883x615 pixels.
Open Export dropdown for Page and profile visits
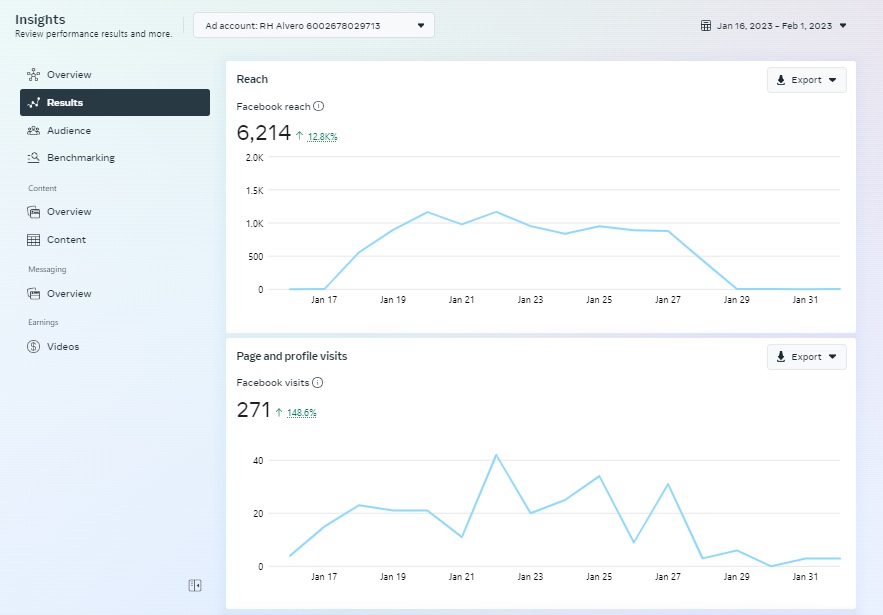[806, 357]
